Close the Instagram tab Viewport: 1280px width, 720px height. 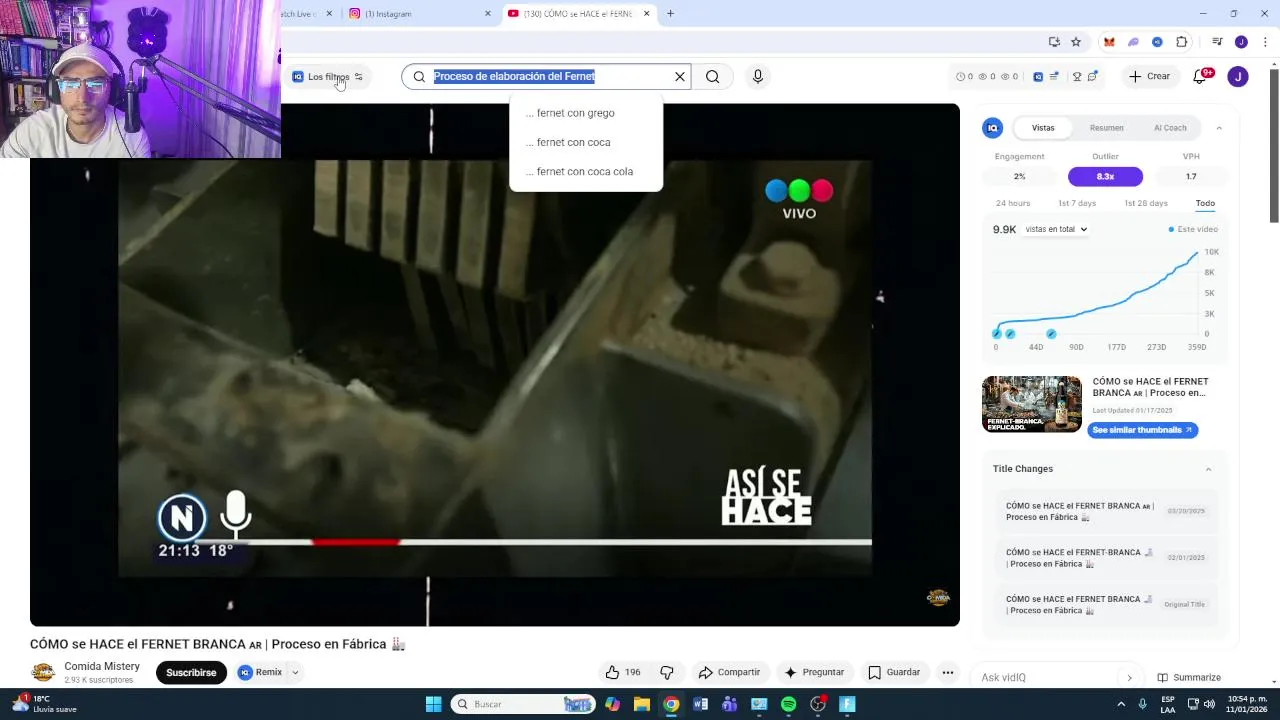(x=488, y=14)
